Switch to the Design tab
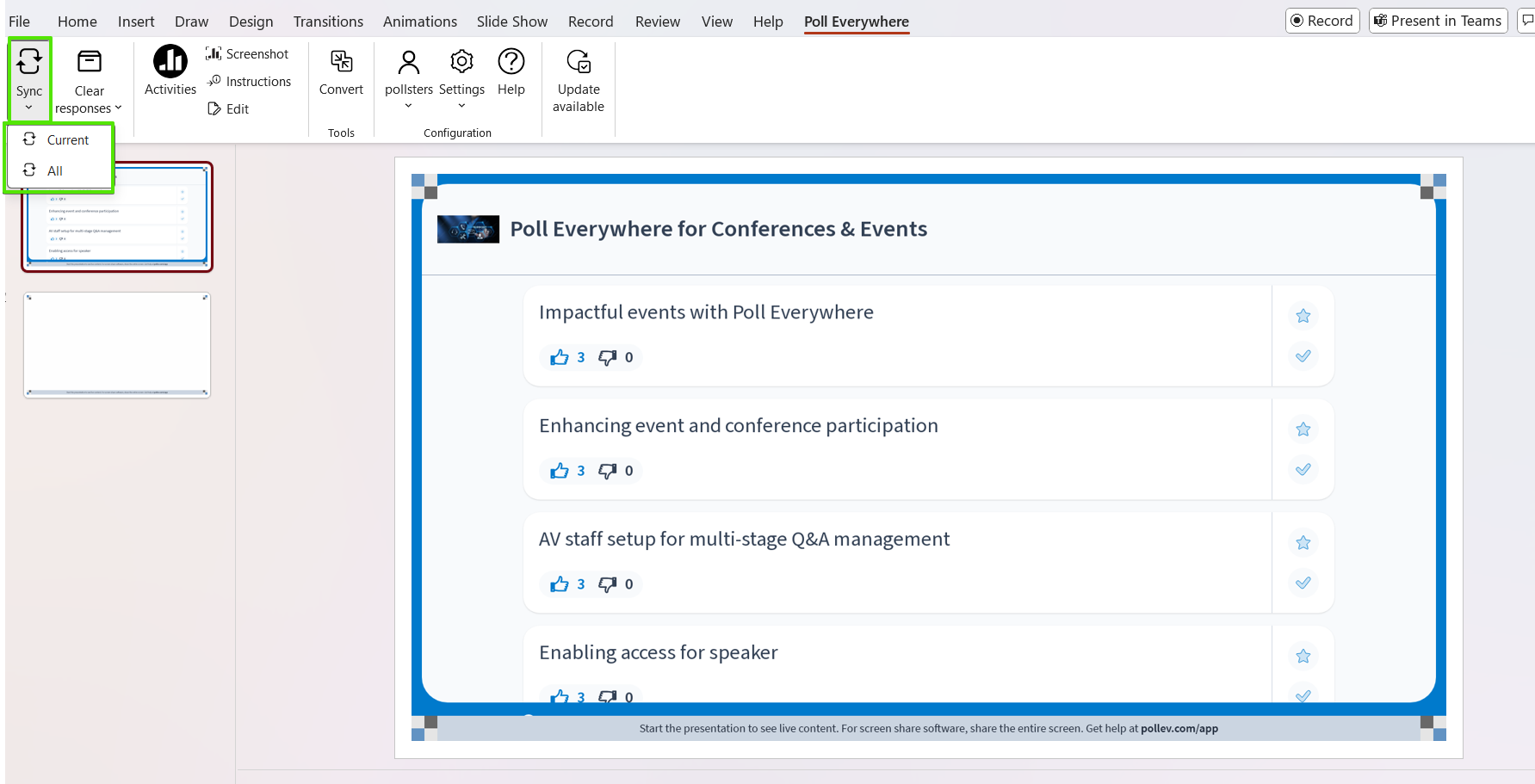This screenshot has width=1535, height=784. tap(251, 22)
